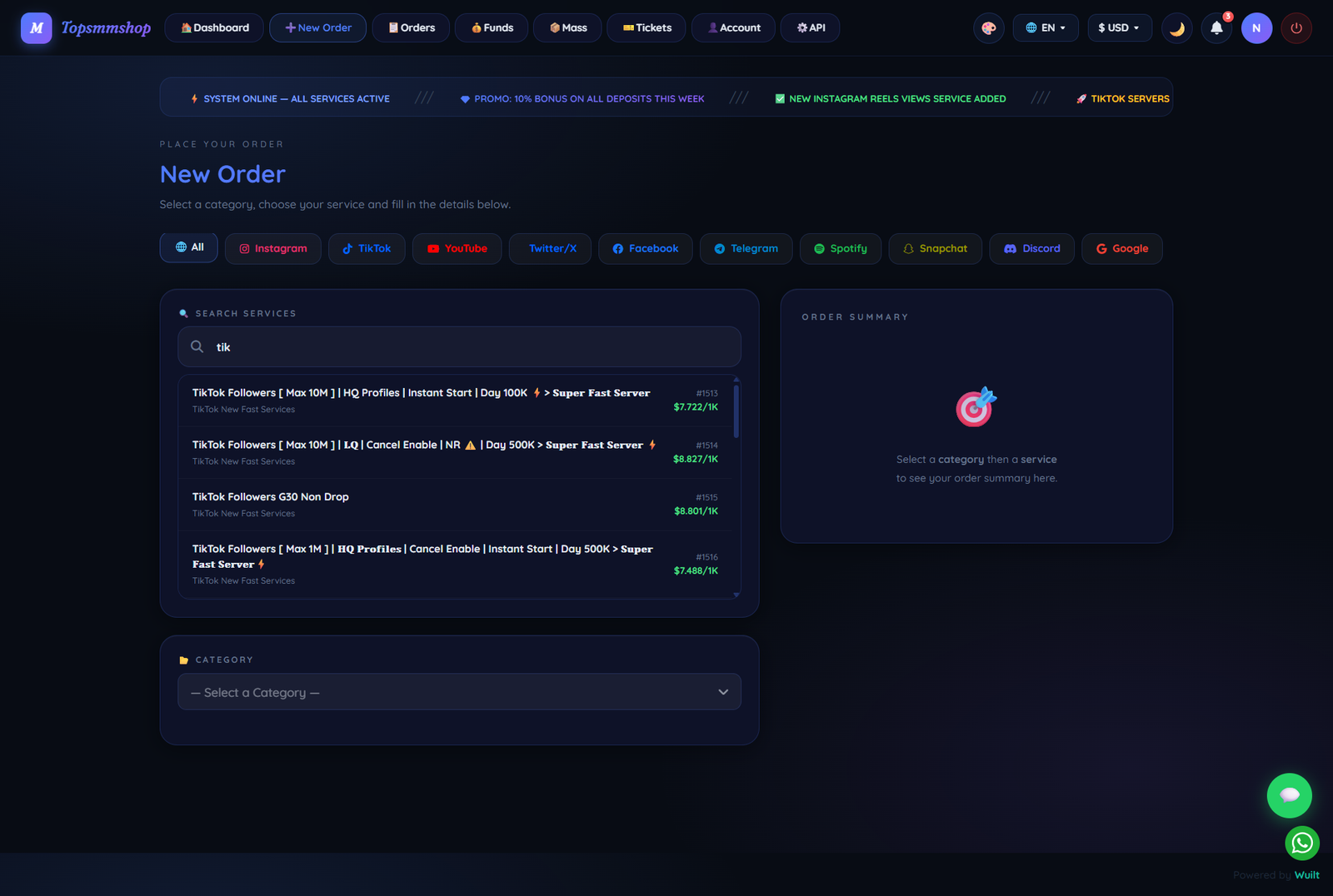Click the green check on Instagram Reels notice
The image size is (1333, 896).
pyautogui.click(x=780, y=98)
